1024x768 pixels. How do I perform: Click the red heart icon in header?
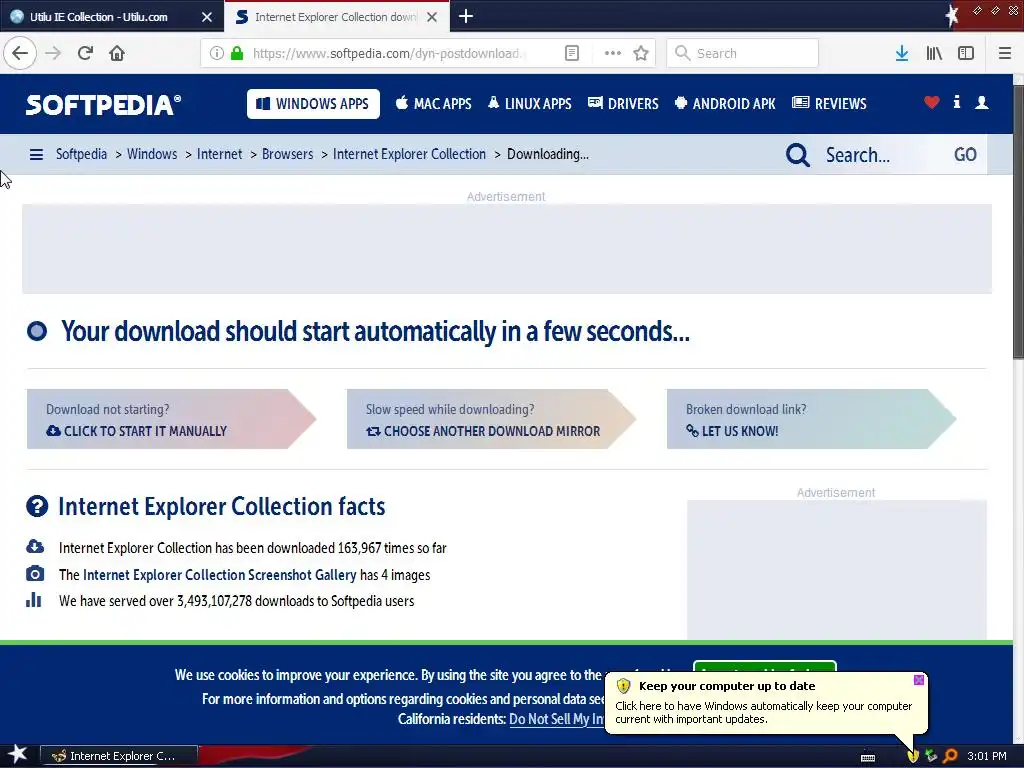coord(931,103)
